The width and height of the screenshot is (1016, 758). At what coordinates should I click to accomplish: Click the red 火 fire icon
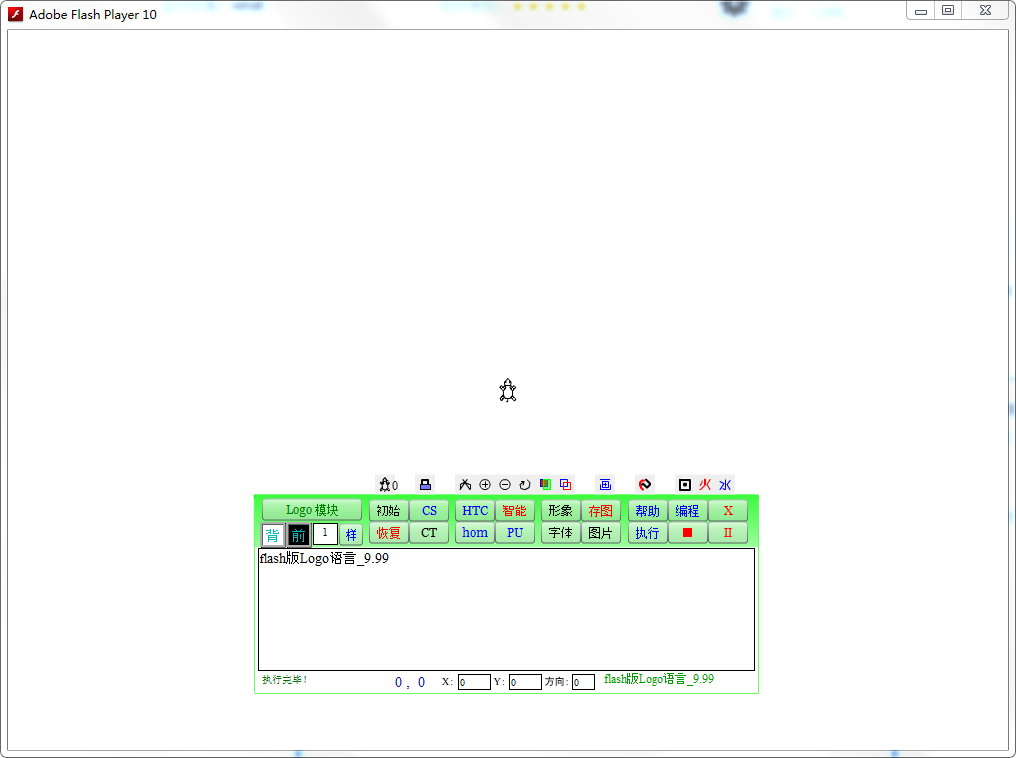point(705,484)
